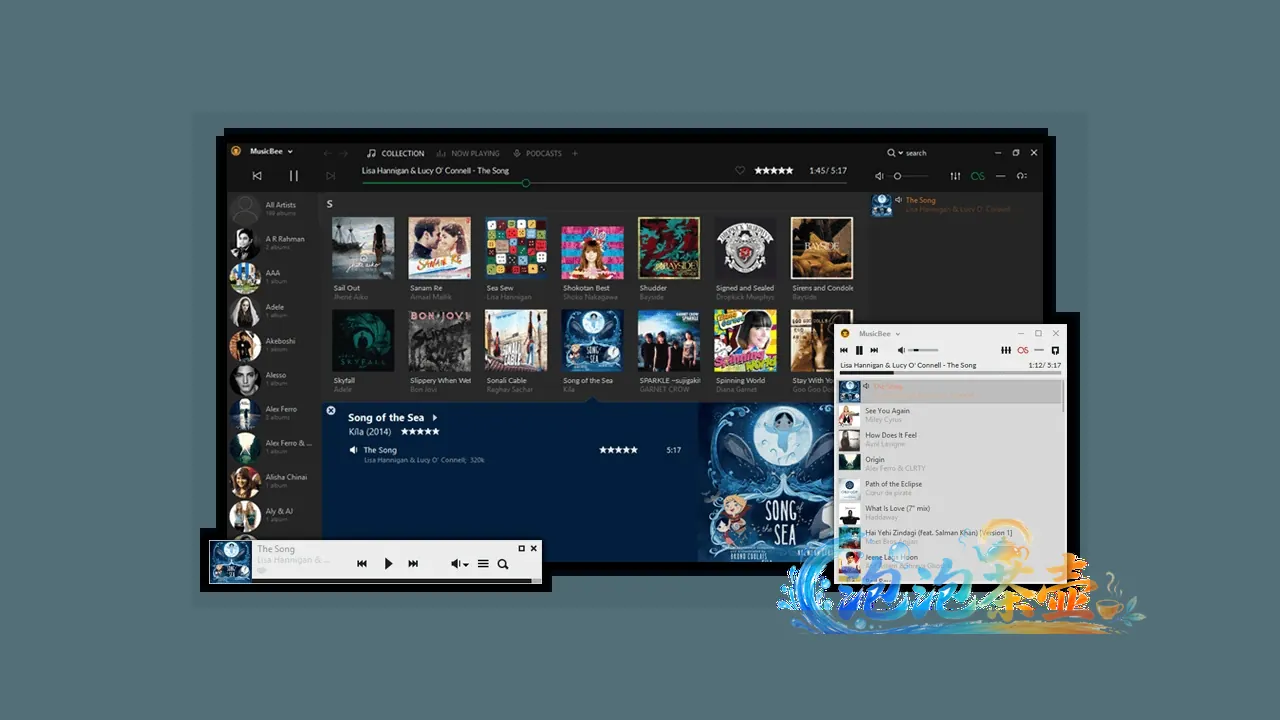Open equalizer in light compact player
1280x720 pixels.
click(1006, 350)
